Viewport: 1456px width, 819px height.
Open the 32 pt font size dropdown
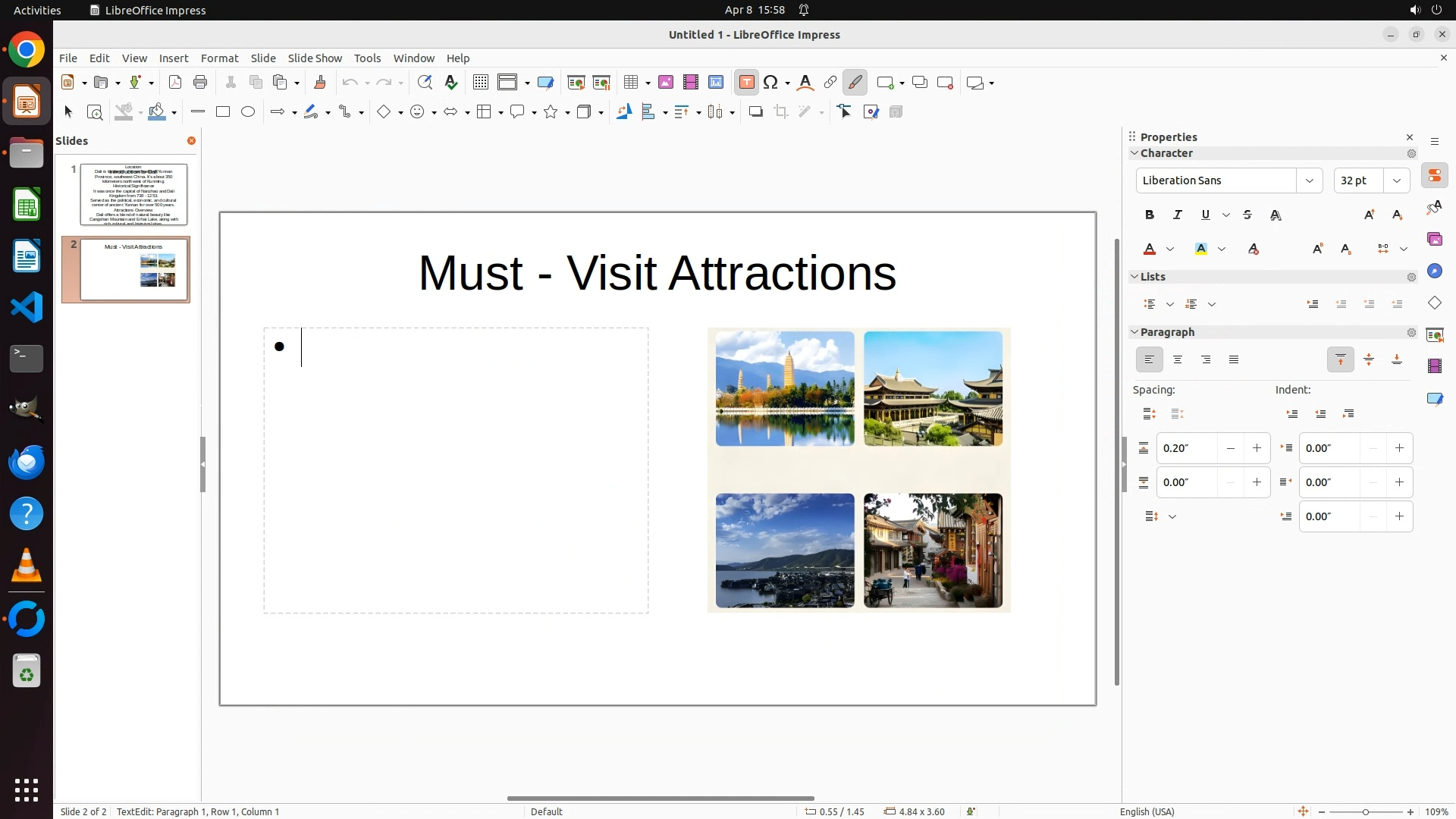(1397, 180)
